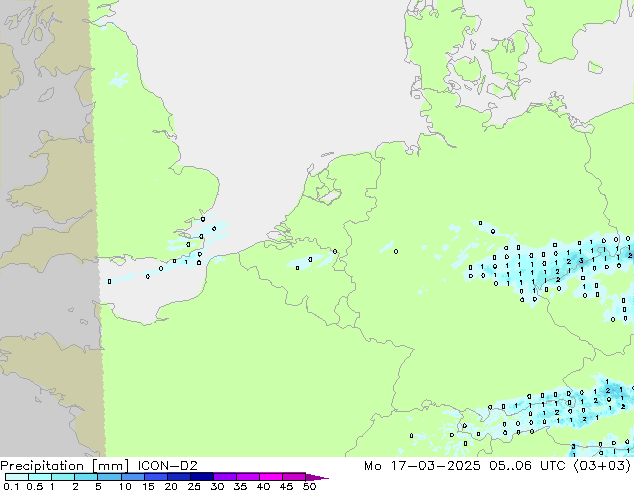Click the legend scale label '0.5'
This screenshot has width=634, height=490.
coord(34,486)
